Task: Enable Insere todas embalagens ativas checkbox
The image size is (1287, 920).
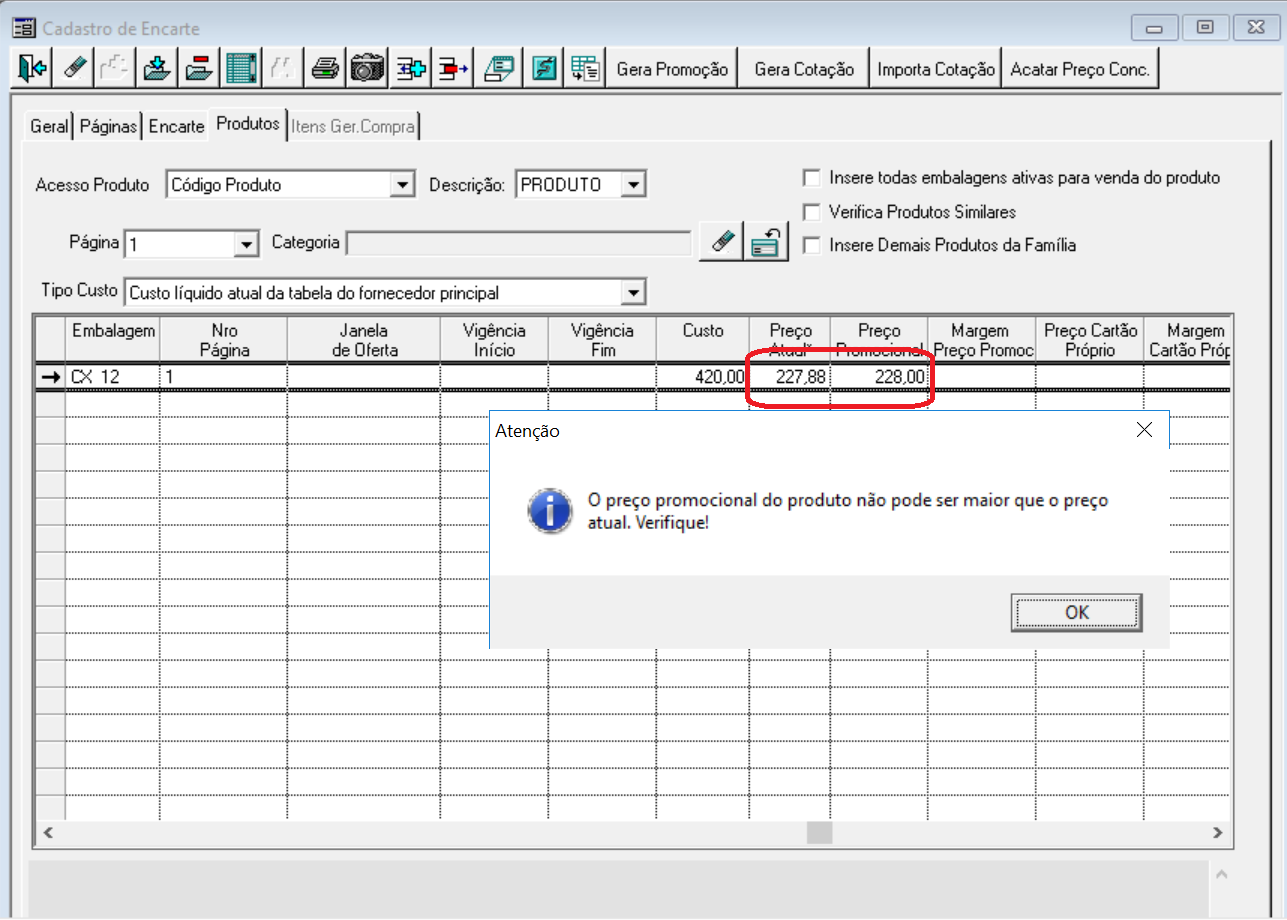Action: [811, 178]
